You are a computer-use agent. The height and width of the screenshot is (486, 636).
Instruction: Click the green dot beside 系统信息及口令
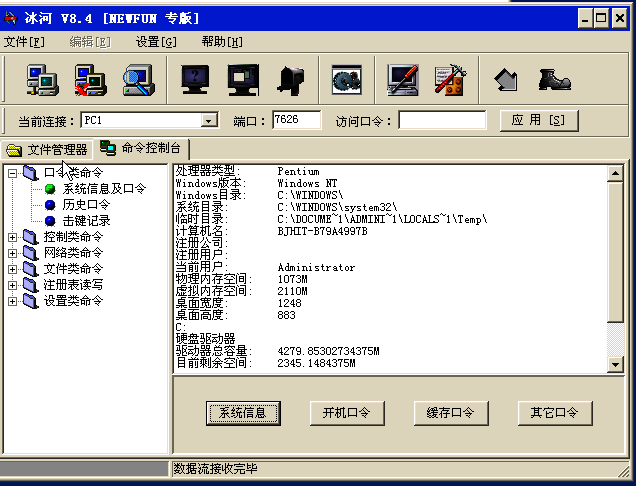tap(50, 189)
